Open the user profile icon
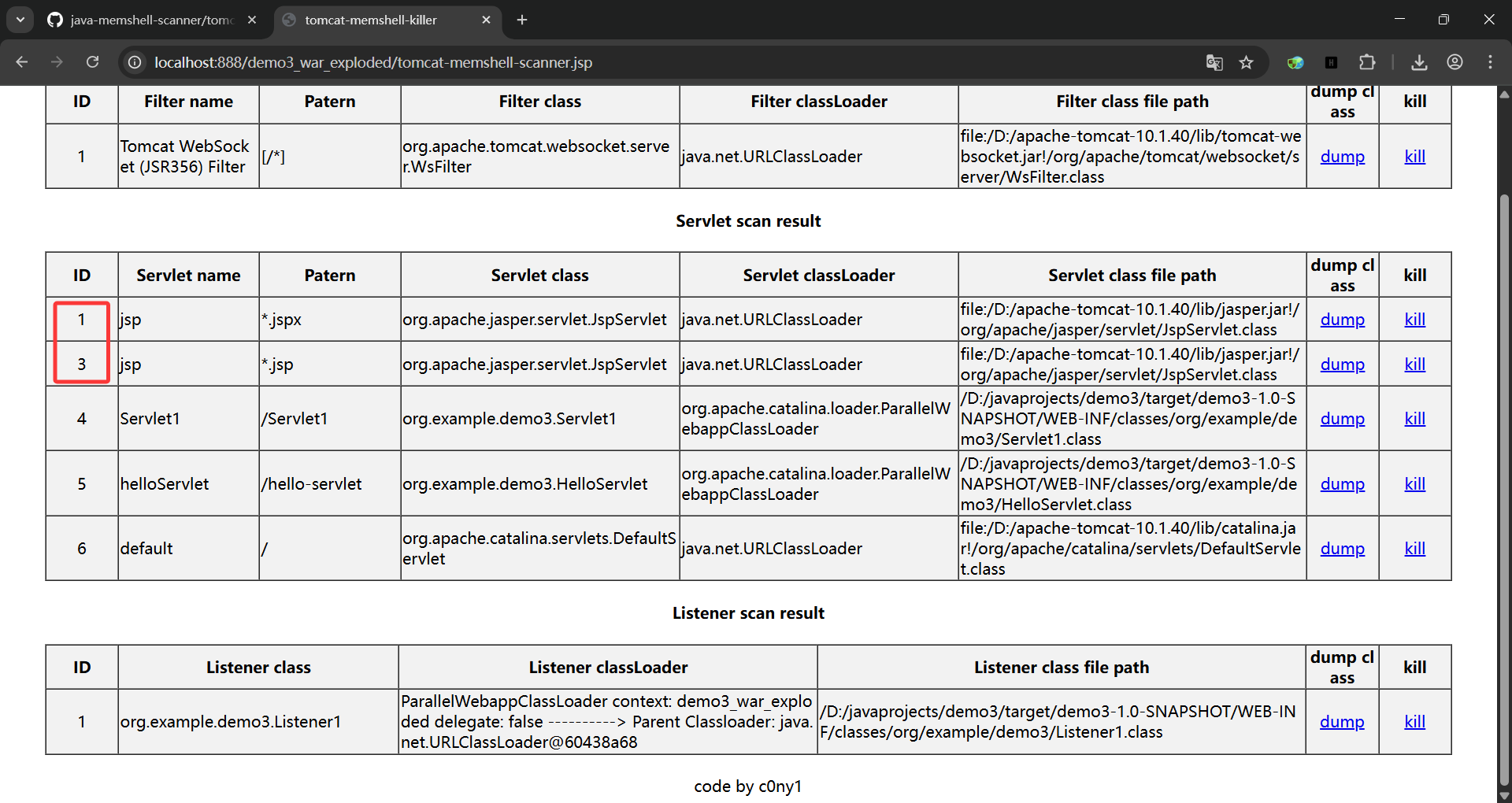Viewport: 1512px width, 803px height. pyautogui.click(x=1455, y=62)
